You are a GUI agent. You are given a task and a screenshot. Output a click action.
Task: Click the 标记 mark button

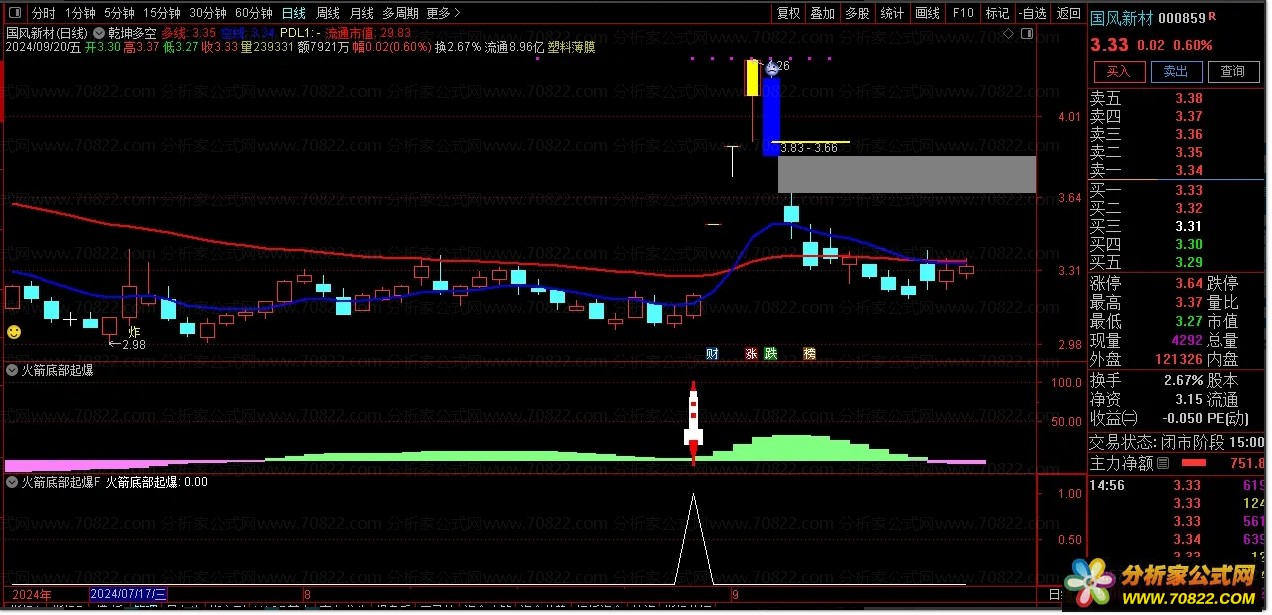click(x=997, y=14)
